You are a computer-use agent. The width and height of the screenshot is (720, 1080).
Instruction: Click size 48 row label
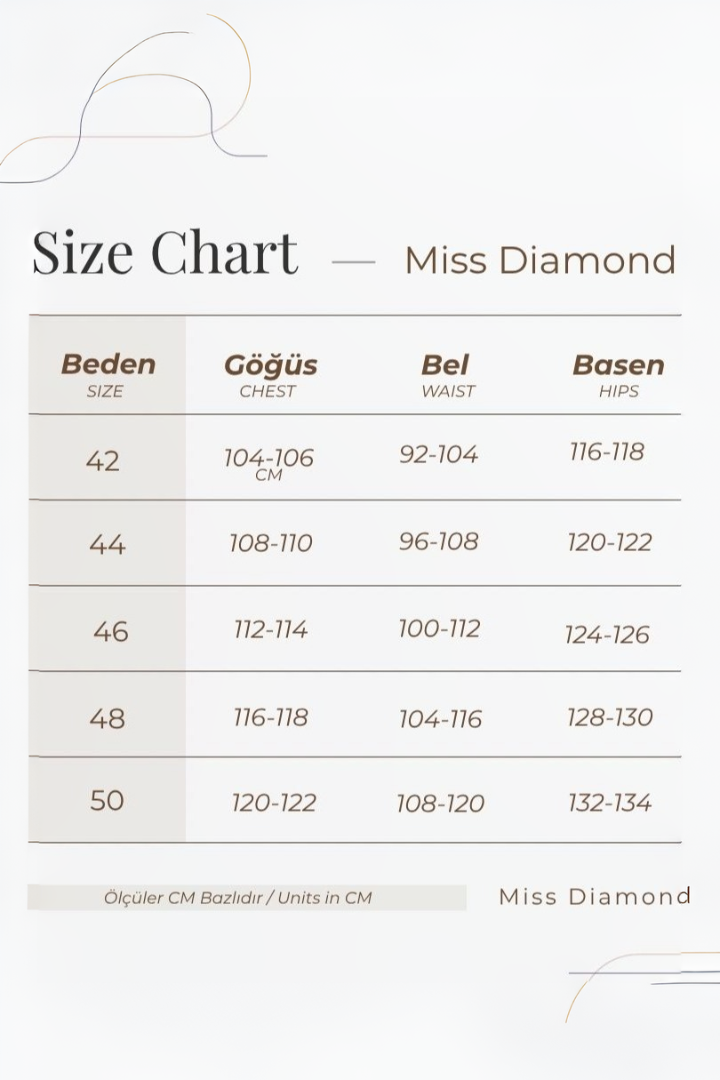[x=107, y=718]
